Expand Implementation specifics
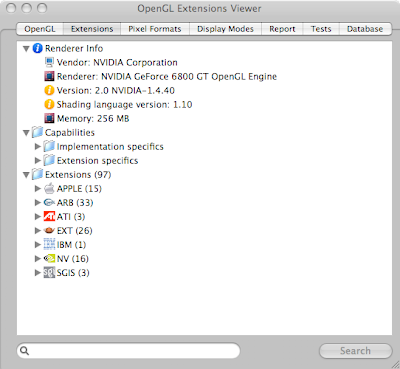The image size is (400, 369). 38,146
